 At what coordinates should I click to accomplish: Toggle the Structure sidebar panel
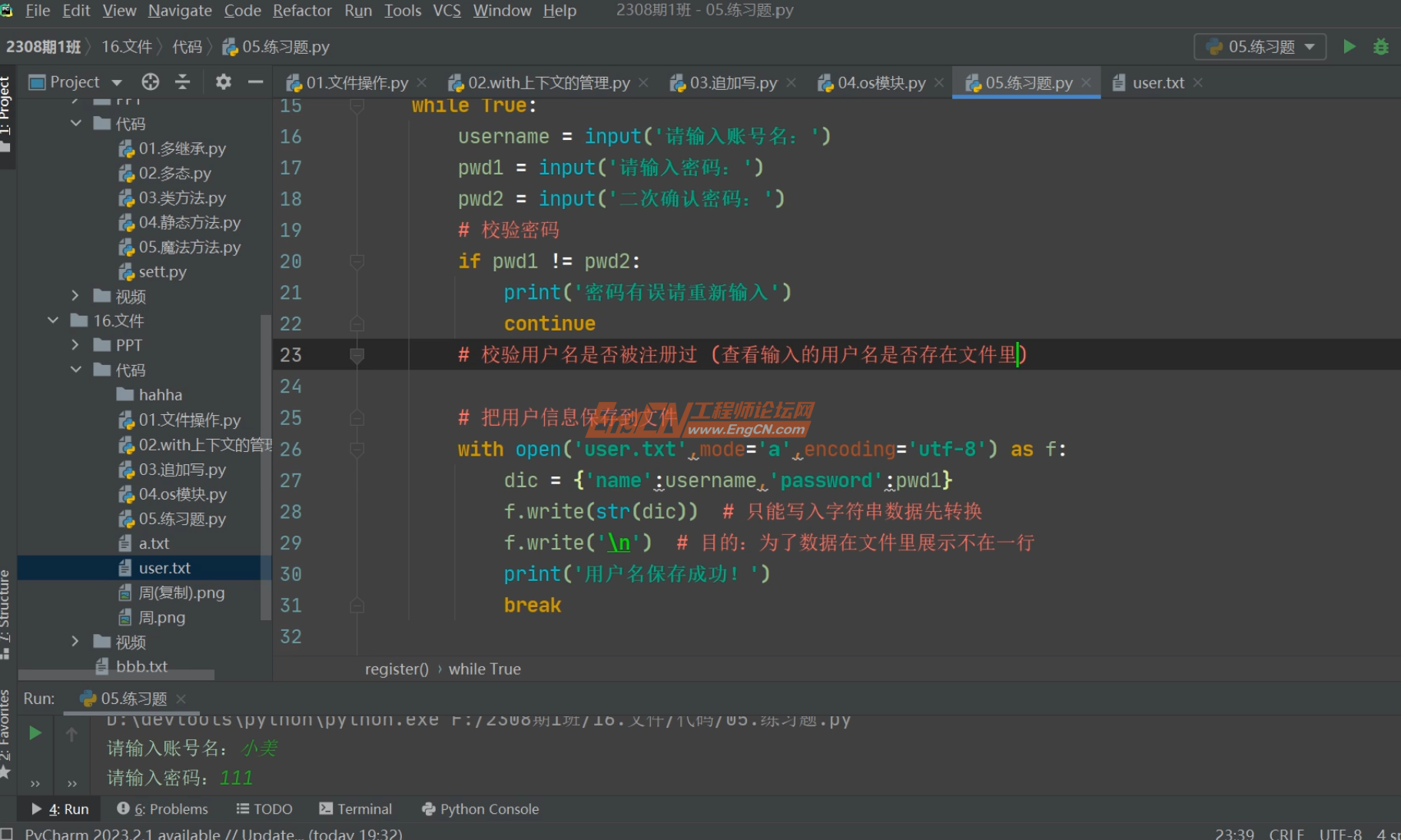[x=7, y=607]
